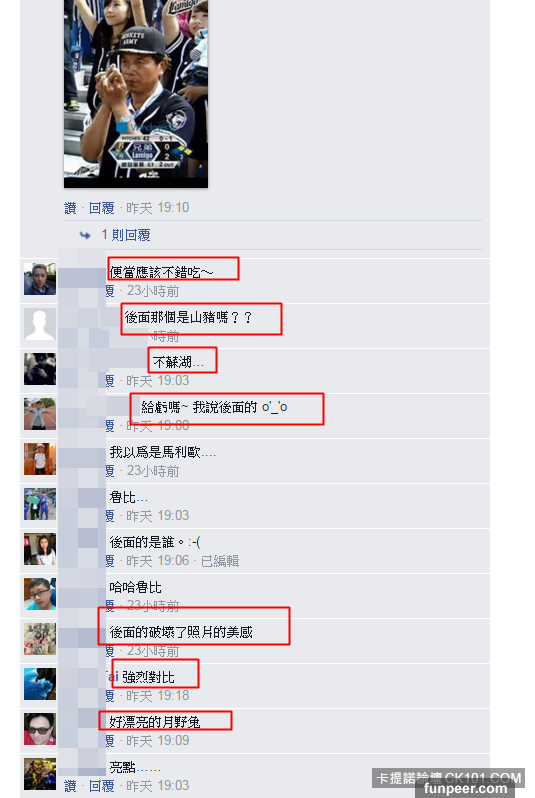Expand the 1 則回覆 replies thread

[126, 235]
